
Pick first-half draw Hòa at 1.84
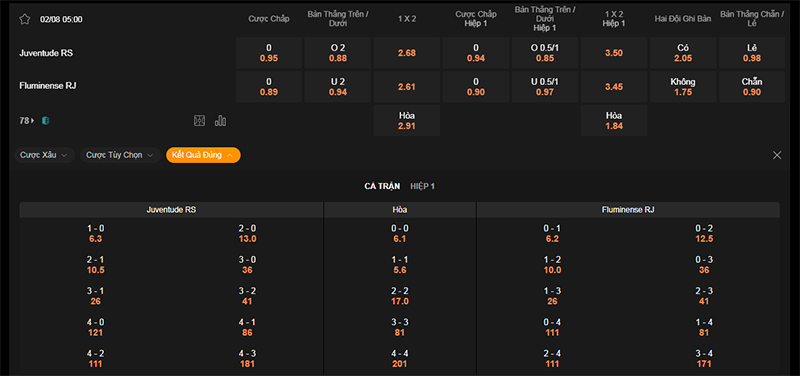click(614, 120)
